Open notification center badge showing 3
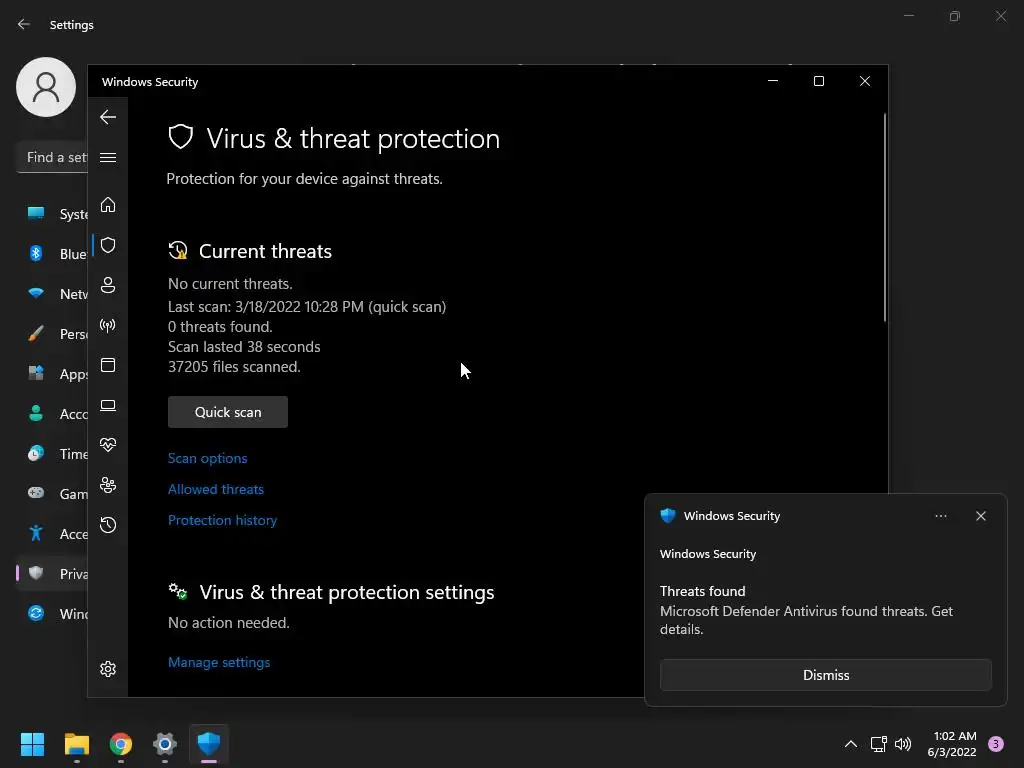 click(x=996, y=744)
